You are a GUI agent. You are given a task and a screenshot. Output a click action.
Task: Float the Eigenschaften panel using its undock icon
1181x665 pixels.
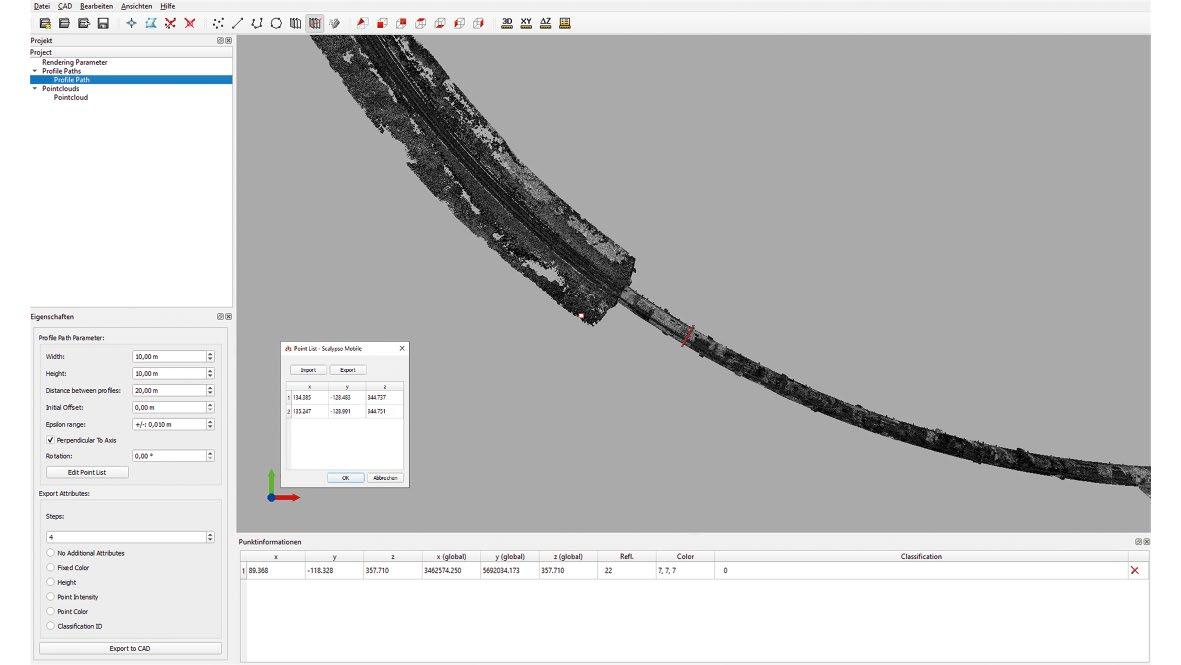pyautogui.click(x=221, y=317)
